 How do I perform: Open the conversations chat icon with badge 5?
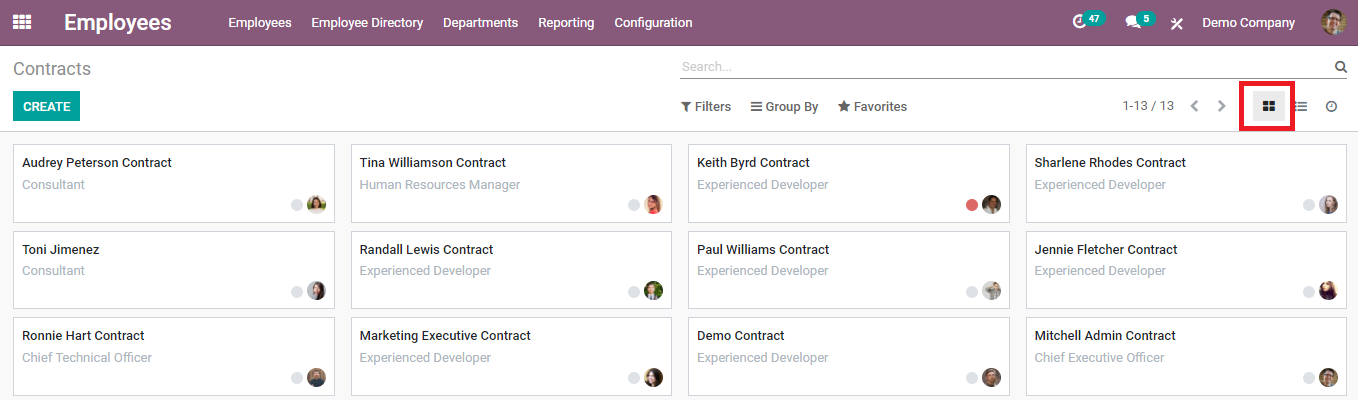pyautogui.click(x=1133, y=22)
